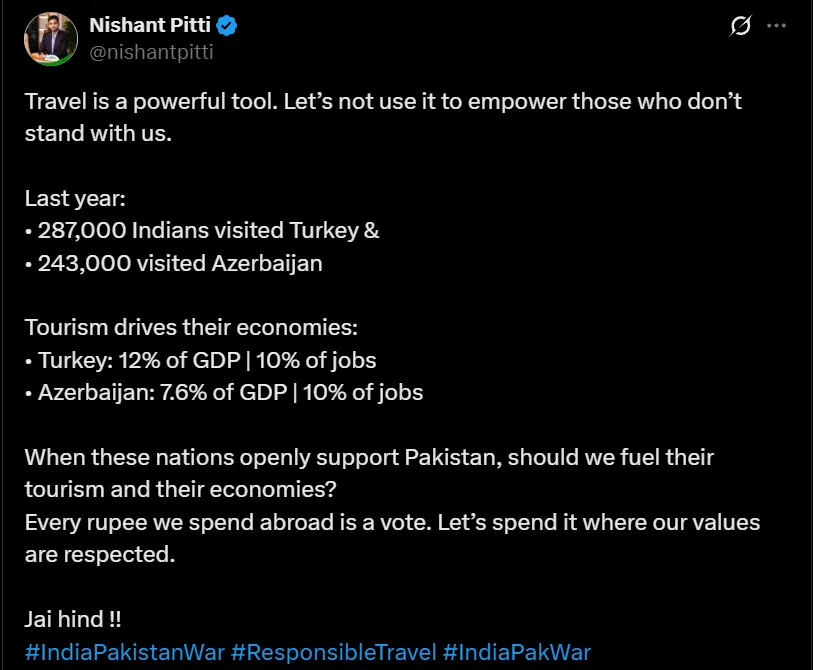813x670 pixels.
Task: Follow the #IndiaPakistanWar hashtag
Action: click(124, 652)
